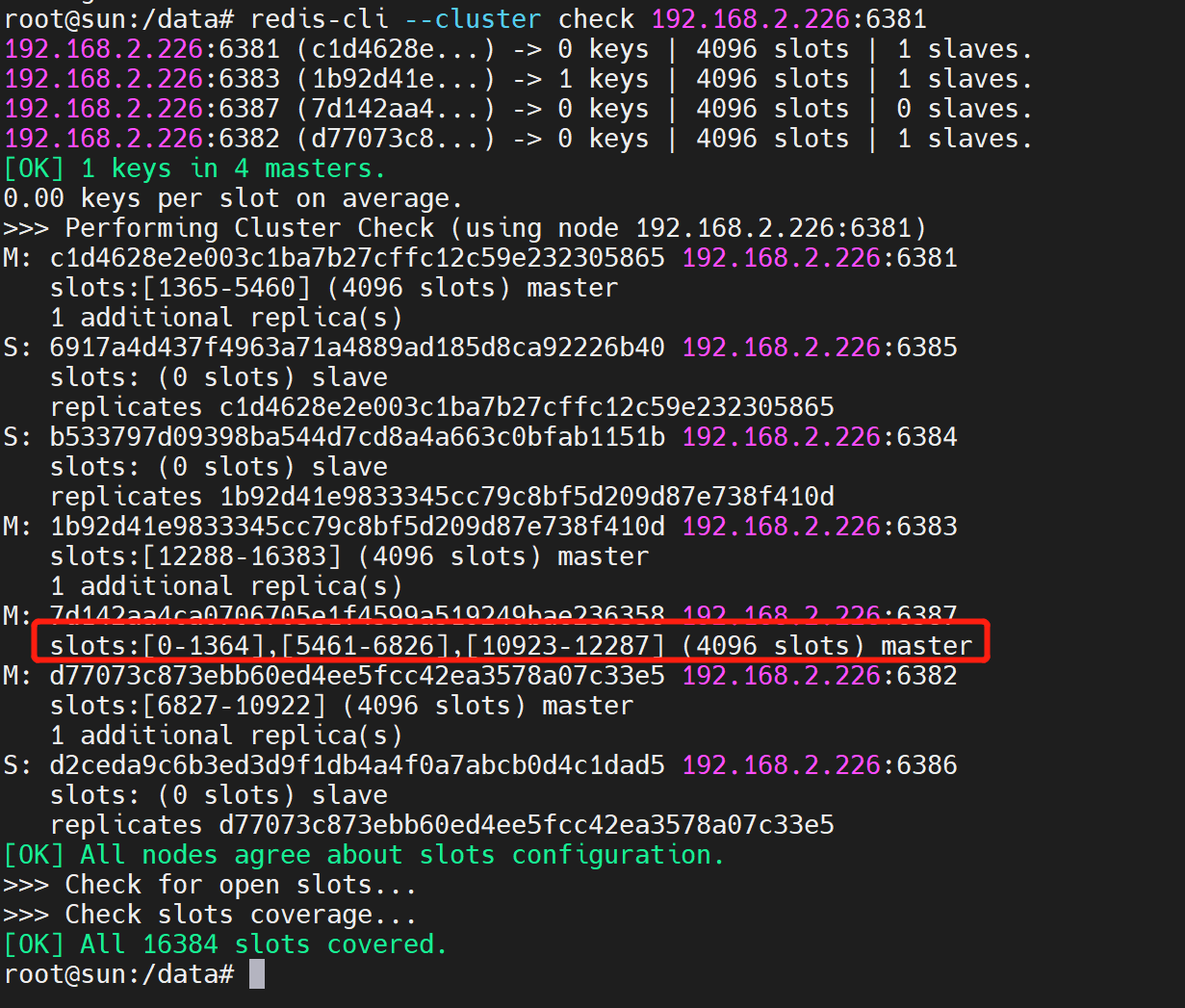The image size is (1185, 1008).
Task: Click the 'Performing Cluster Check' line
Action: coord(465,228)
